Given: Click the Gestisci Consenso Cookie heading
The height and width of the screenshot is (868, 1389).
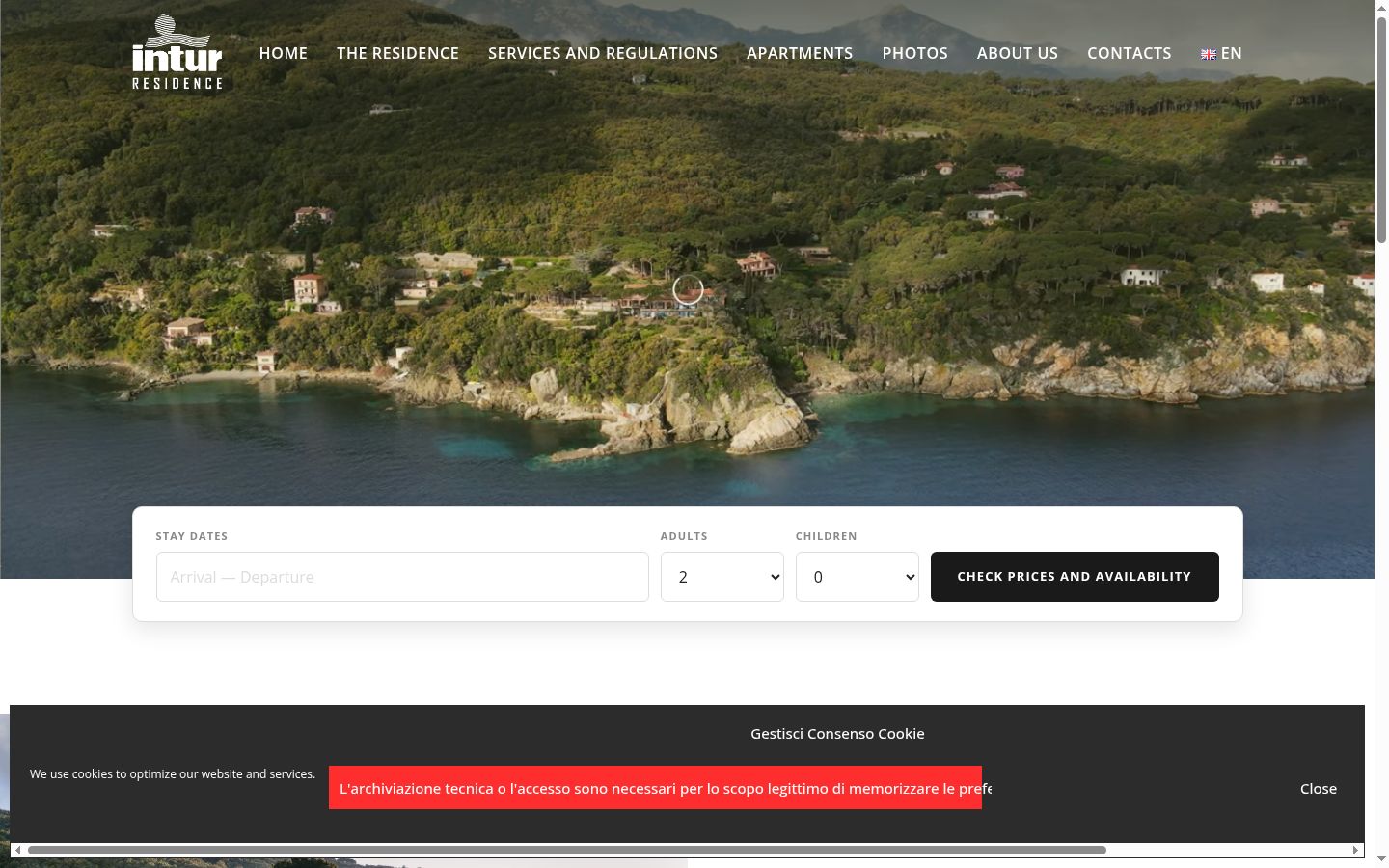Looking at the screenshot, I should point(837,734).
